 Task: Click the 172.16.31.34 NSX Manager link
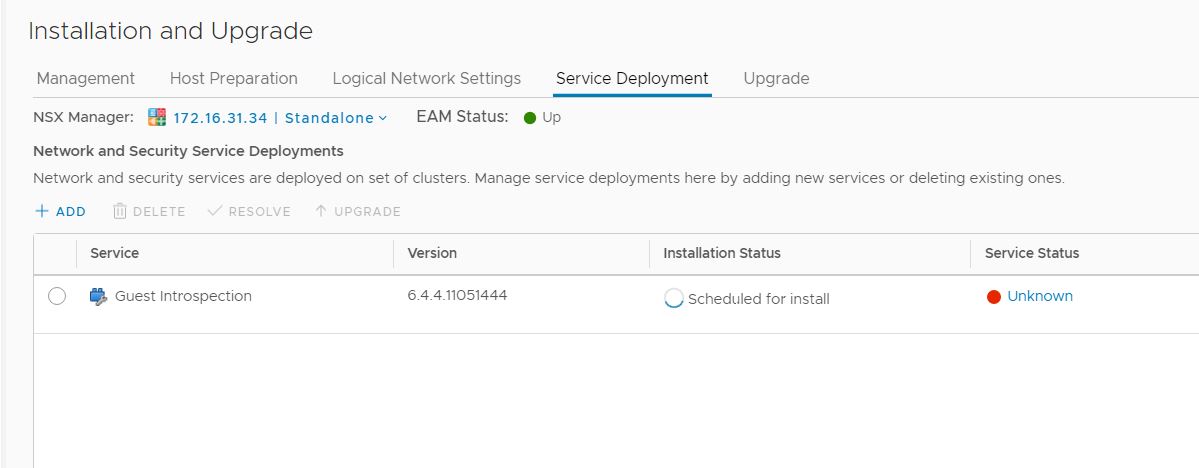[220, 118]
